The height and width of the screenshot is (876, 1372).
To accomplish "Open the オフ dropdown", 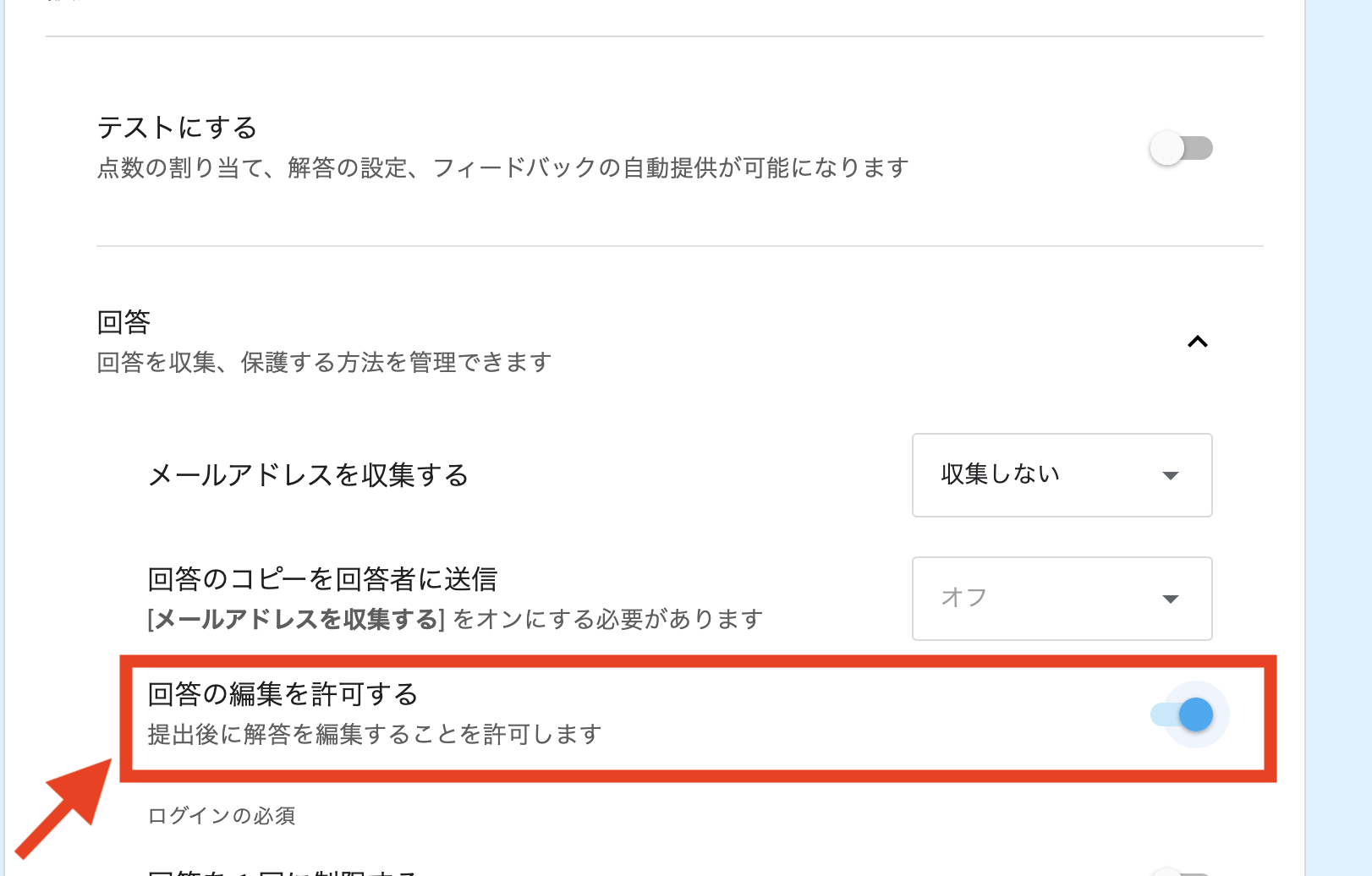I will (1061, 599).
